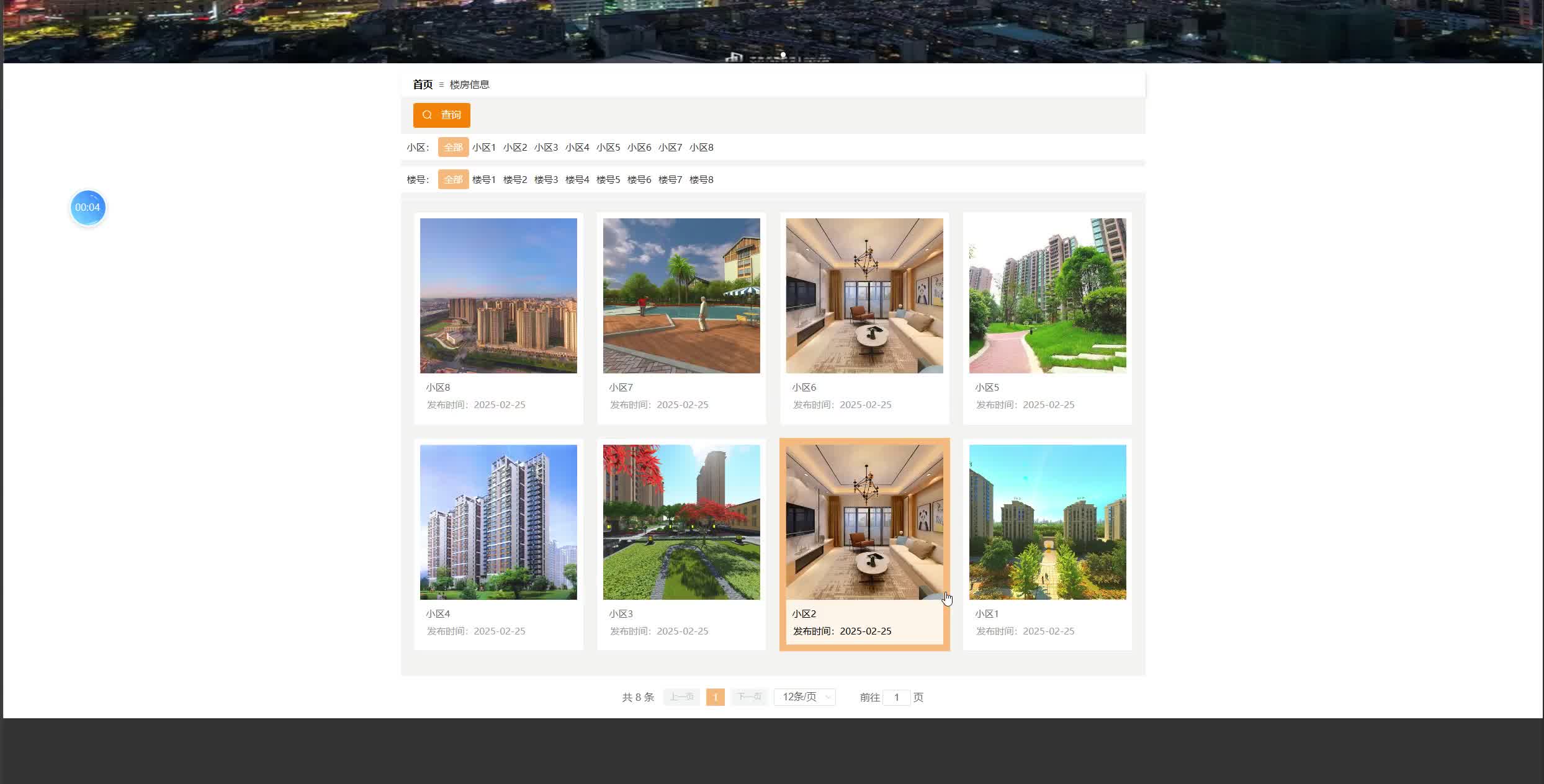Select 小区1 community filter
Image resolution: width=1544 pixels, height=784 pixels.
point(483,148)
